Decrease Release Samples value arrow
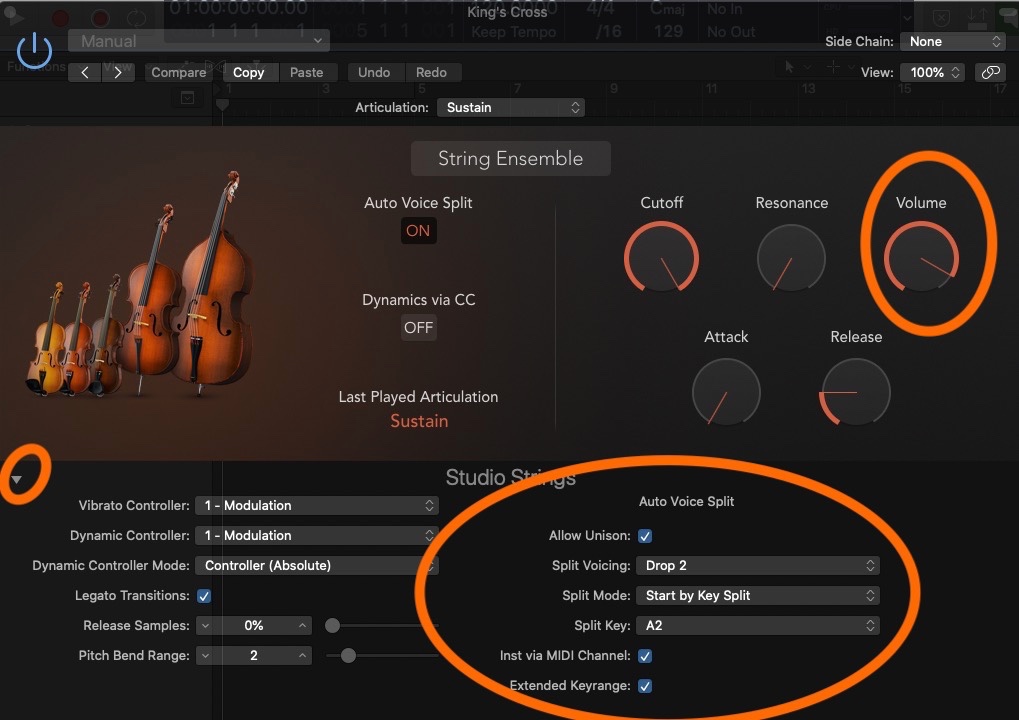 click(x=205, y=626)
